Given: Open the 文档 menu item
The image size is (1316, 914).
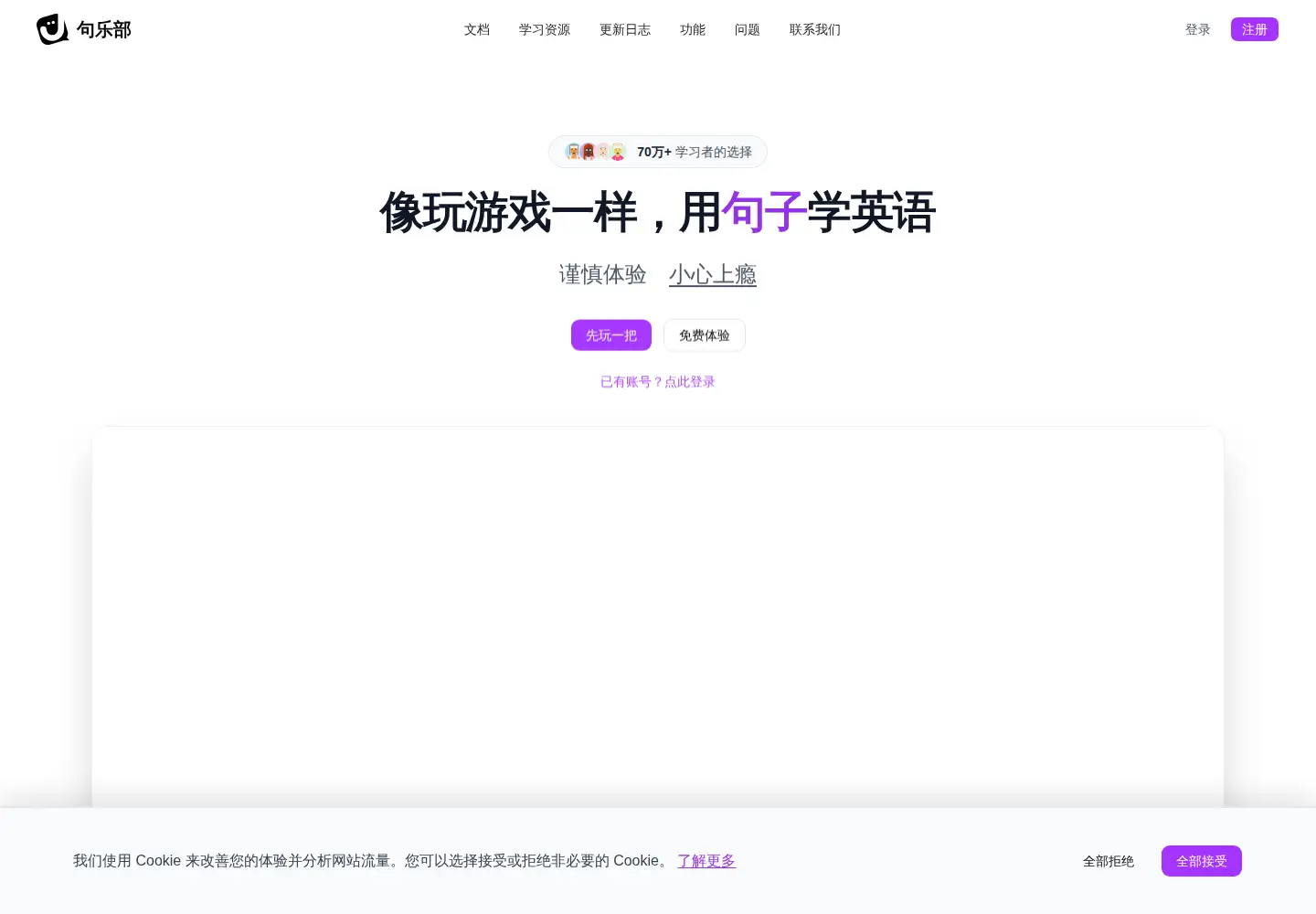Looking at the screenshot, I should click(x=477, y=29).
